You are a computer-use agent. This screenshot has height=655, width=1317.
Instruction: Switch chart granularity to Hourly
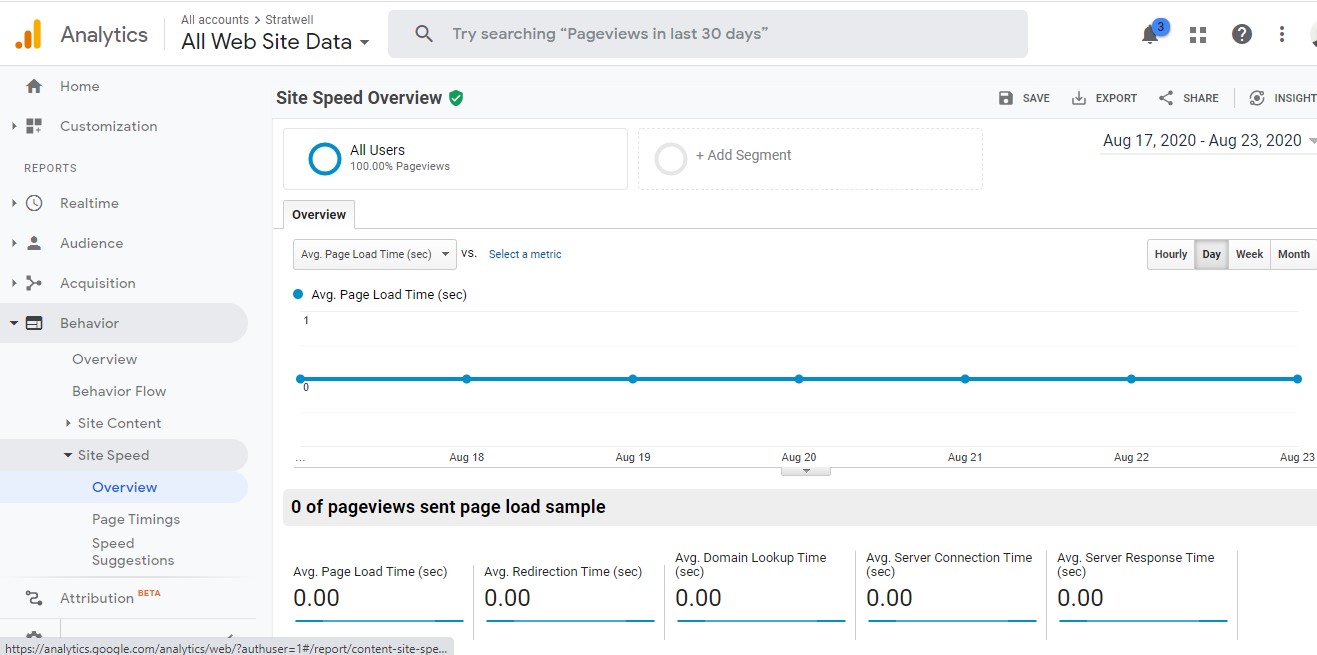click(x=1170, y=254)
